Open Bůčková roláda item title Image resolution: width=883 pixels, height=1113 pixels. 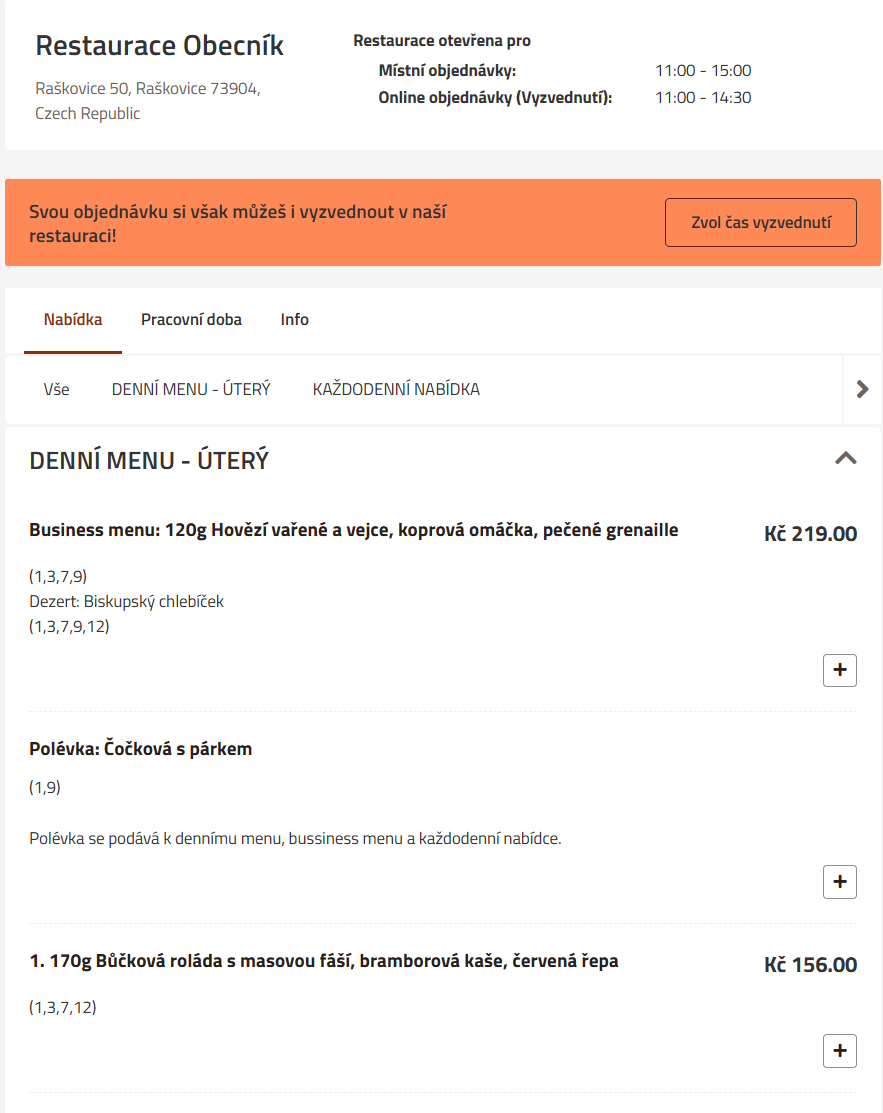[324, 961]
